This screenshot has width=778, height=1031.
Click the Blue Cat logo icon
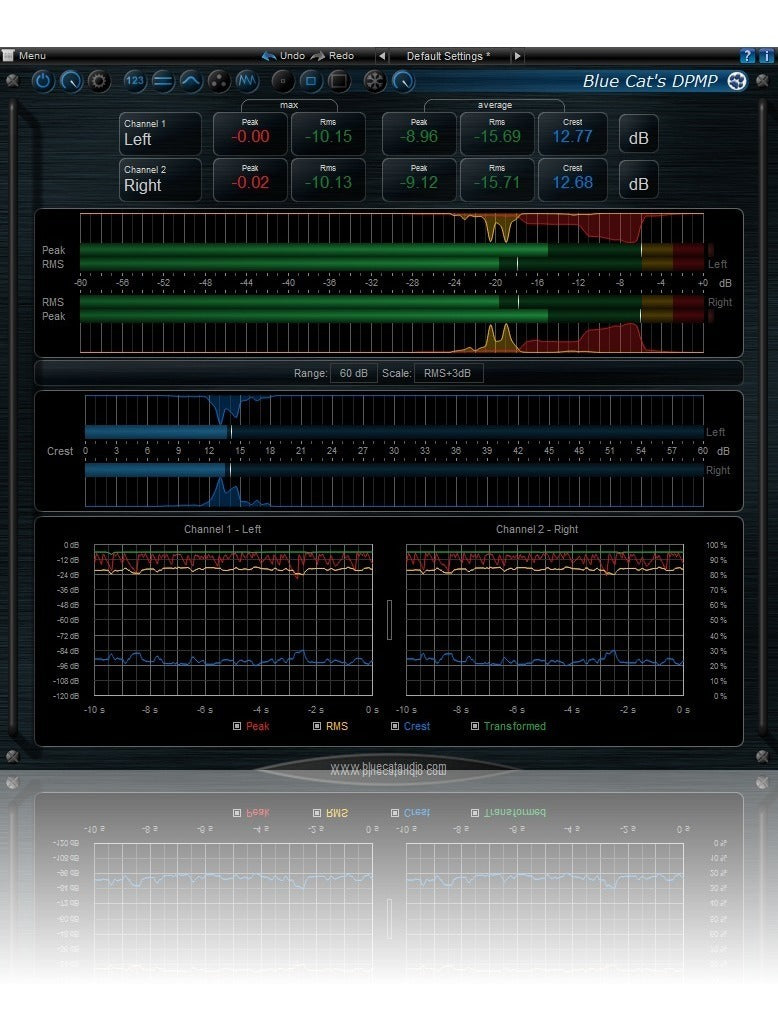(737, 82)
